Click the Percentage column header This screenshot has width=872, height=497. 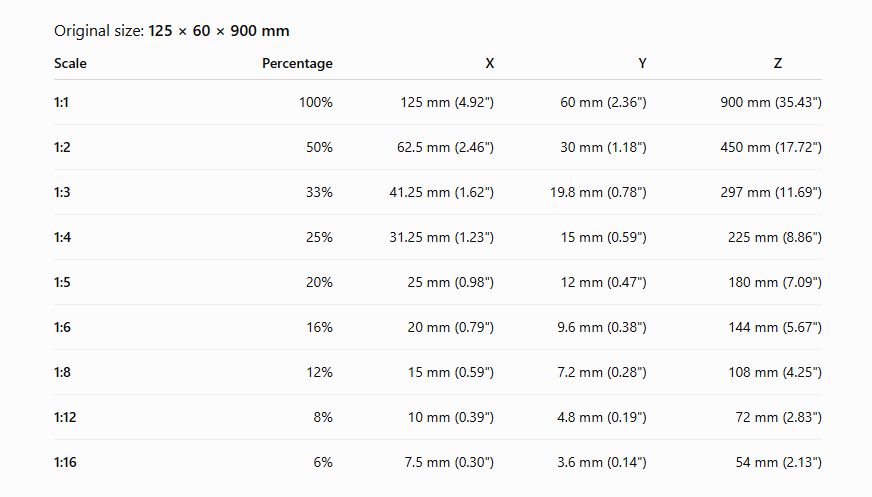tap(297, 63)
